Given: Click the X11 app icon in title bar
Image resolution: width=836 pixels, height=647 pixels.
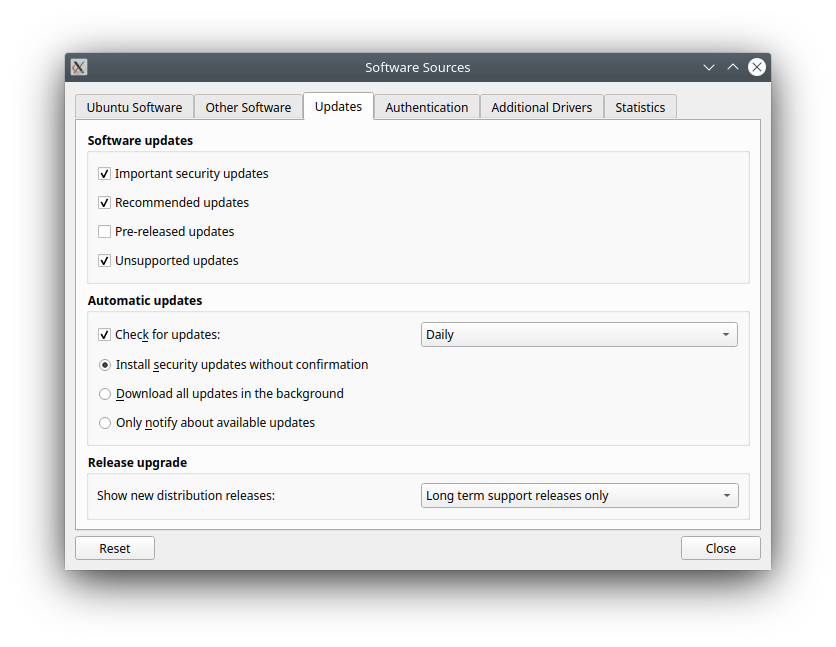Looking at the screenshot, I should click(x=79, y=67).
